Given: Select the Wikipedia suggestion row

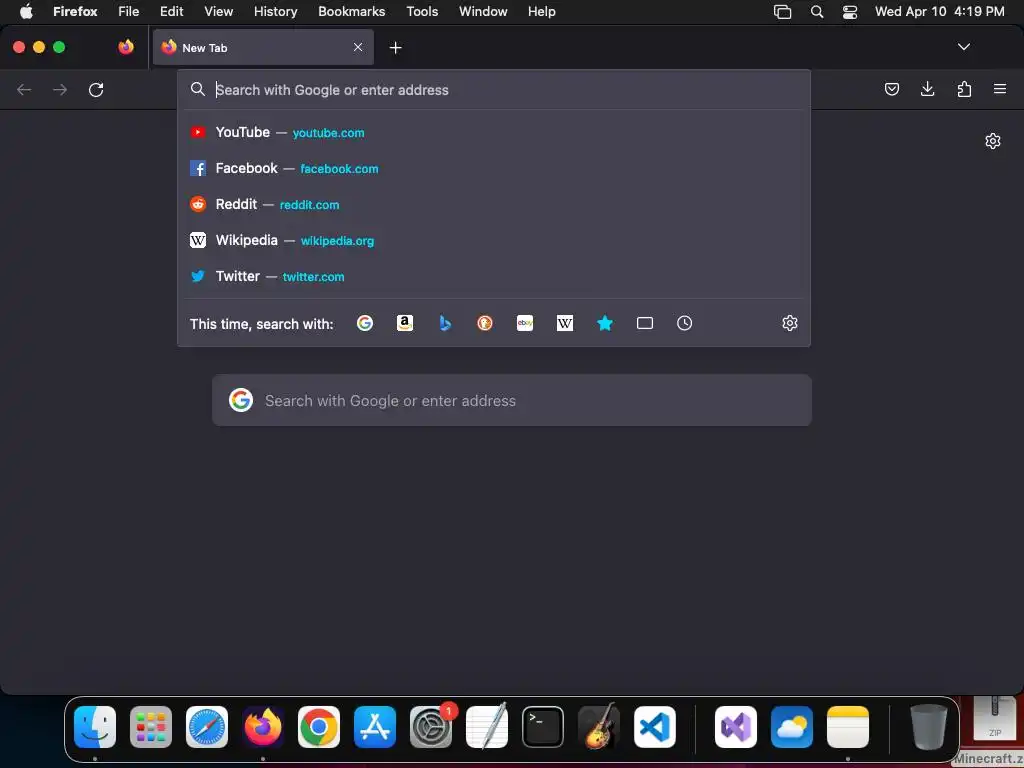Looking at the screenshot, I should pyautogui.click(x=494, y=240).
